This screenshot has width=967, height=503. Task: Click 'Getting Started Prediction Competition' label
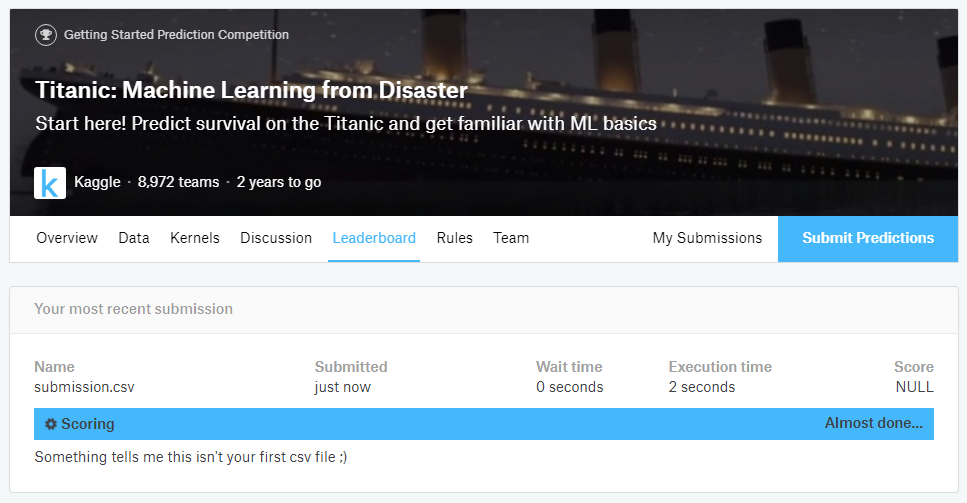tap(176, 35)
